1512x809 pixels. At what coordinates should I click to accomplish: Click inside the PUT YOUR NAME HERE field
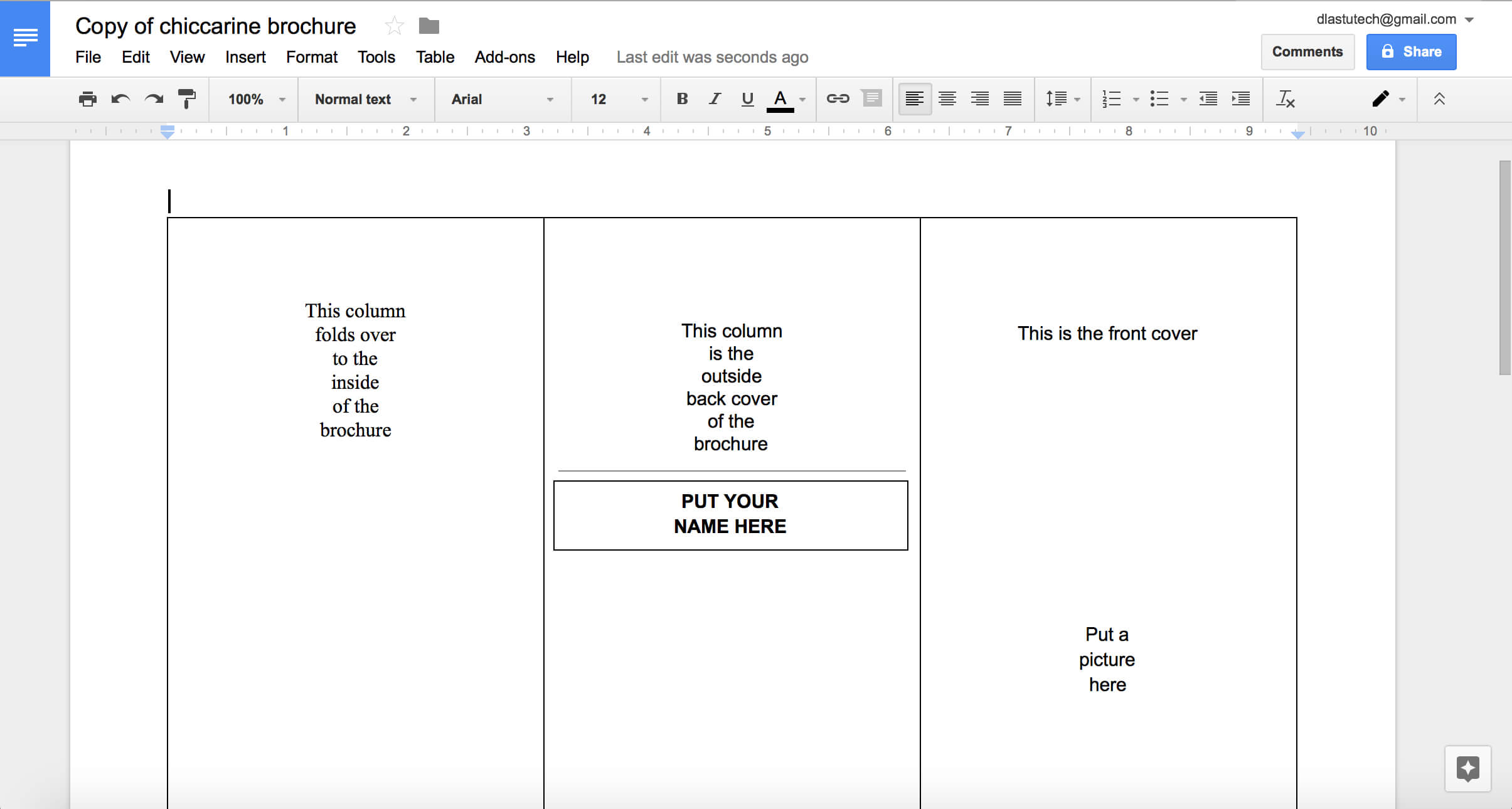(730, 513)
